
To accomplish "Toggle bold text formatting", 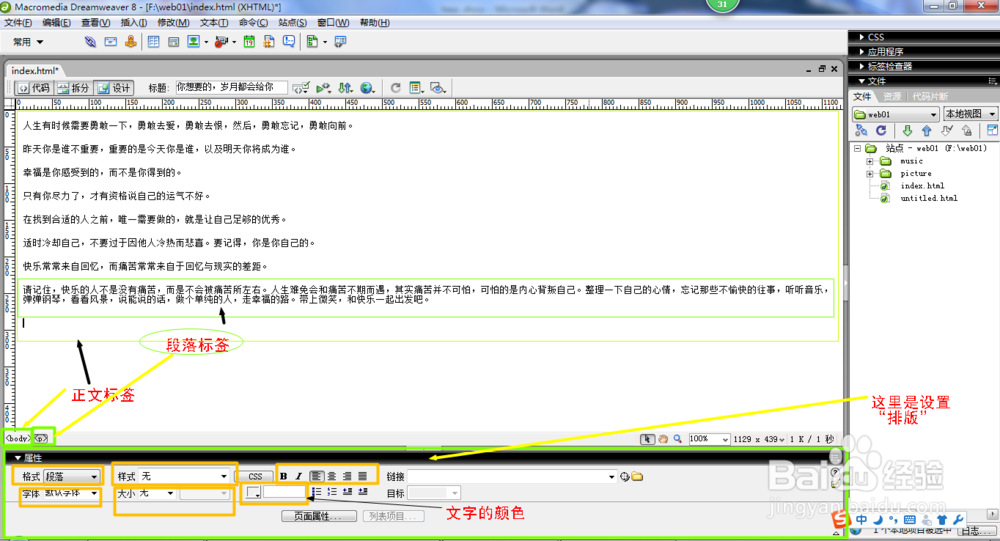I will tap(283, 477).
